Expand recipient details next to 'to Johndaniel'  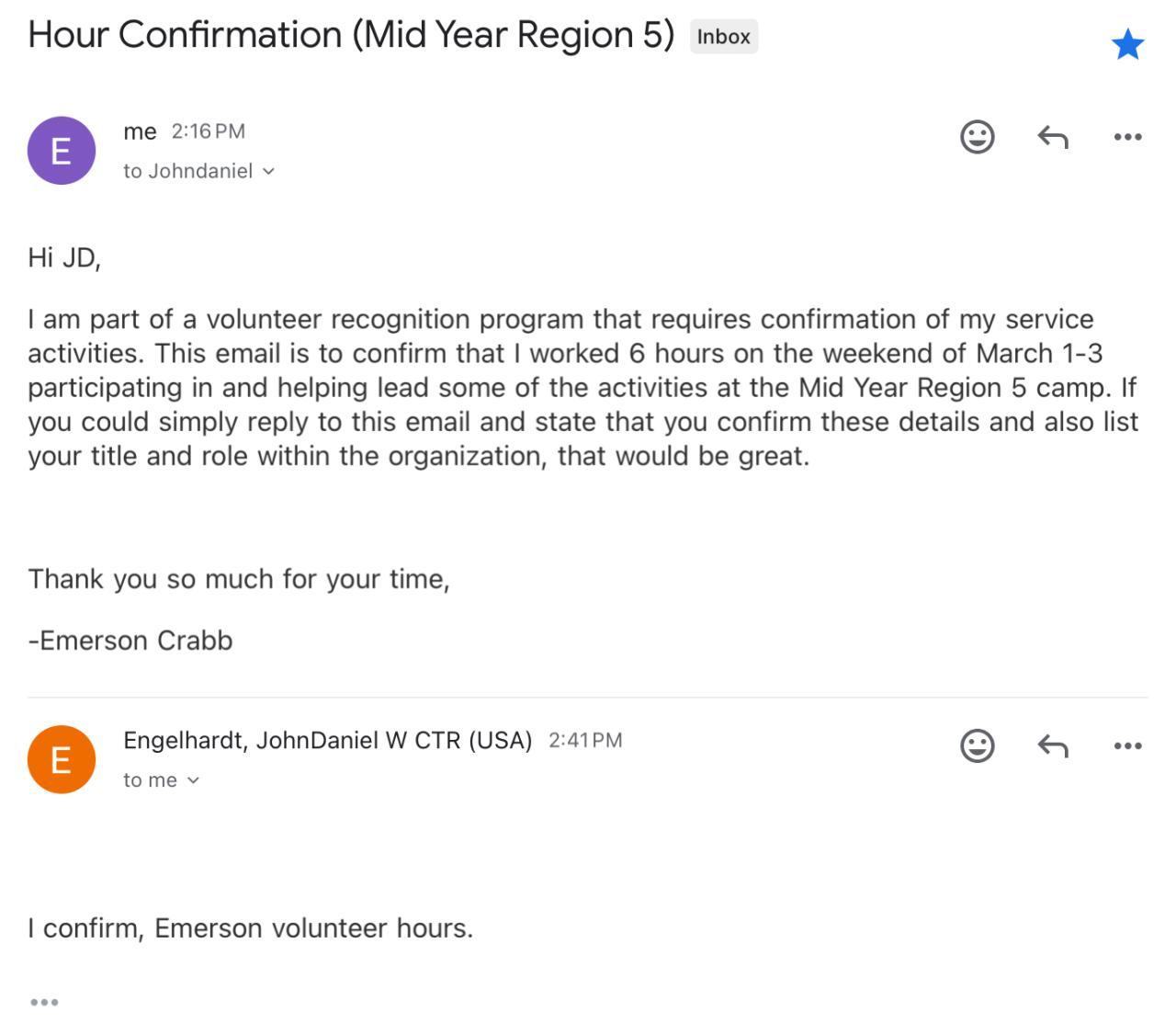(x=268, y=172)
